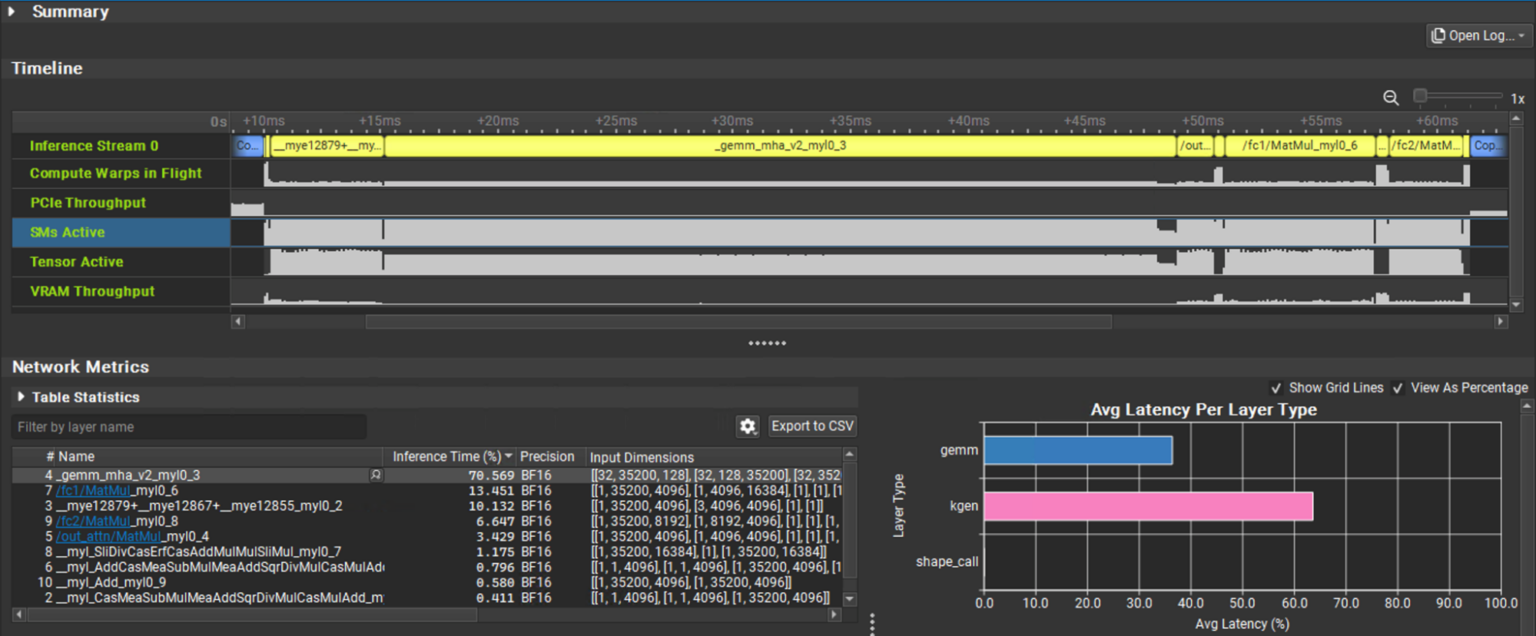This screenshot has height=636, width=1536.
Task: Uncheck Show Grid Lines
Action: pyautogui.click(x=1277, y=387)
